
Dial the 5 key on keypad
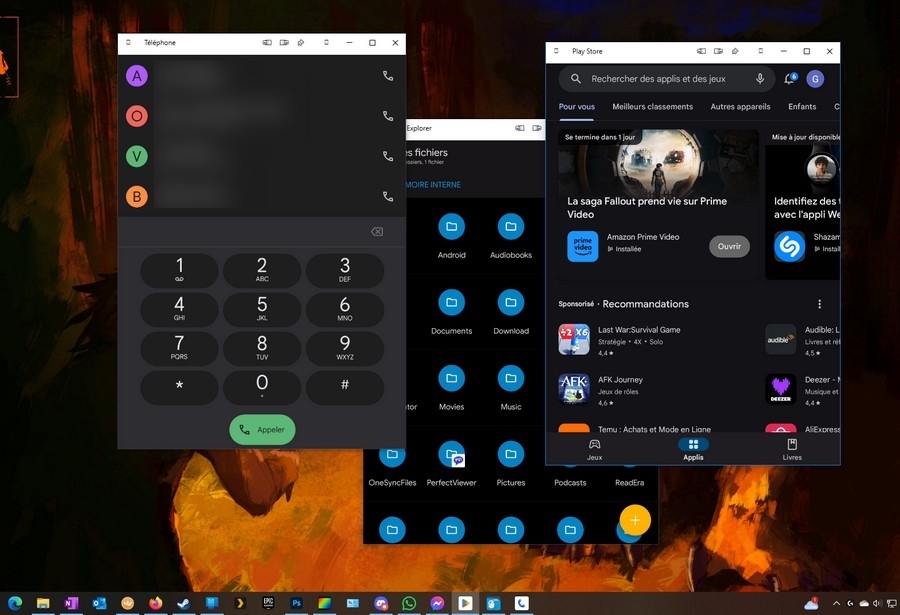coord(262,309)
